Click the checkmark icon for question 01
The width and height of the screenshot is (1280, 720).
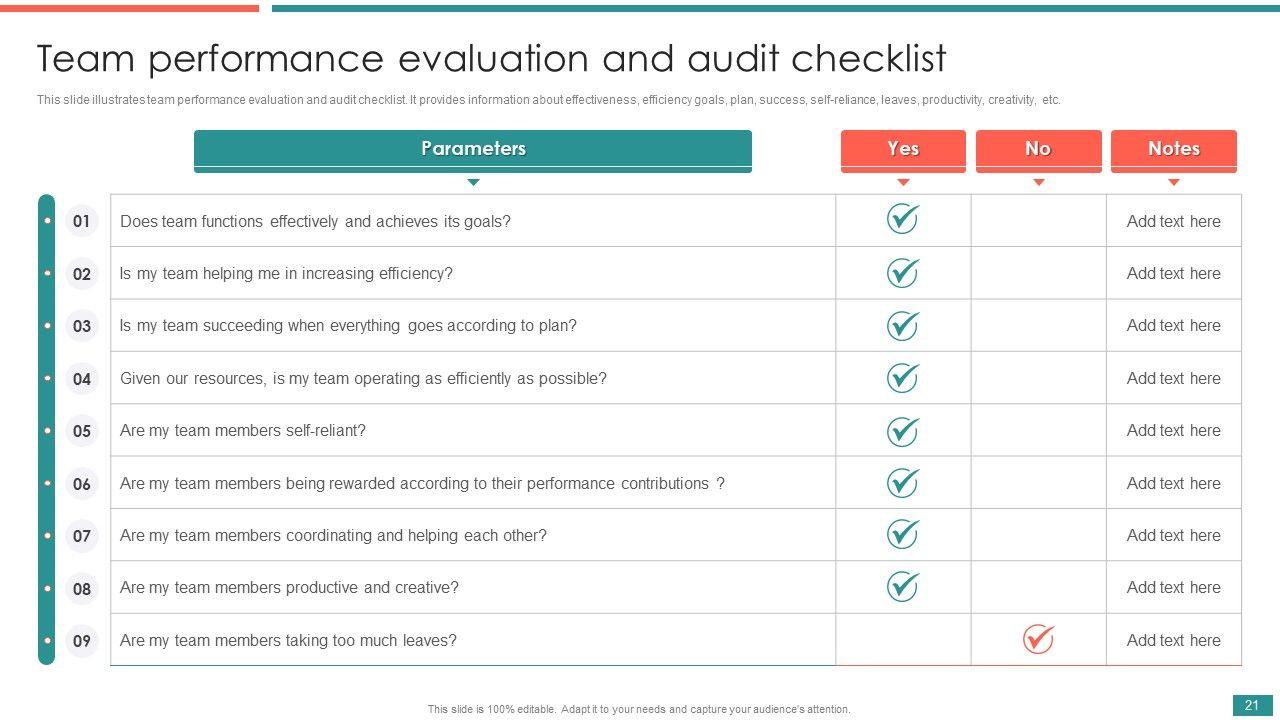[902, 219]
